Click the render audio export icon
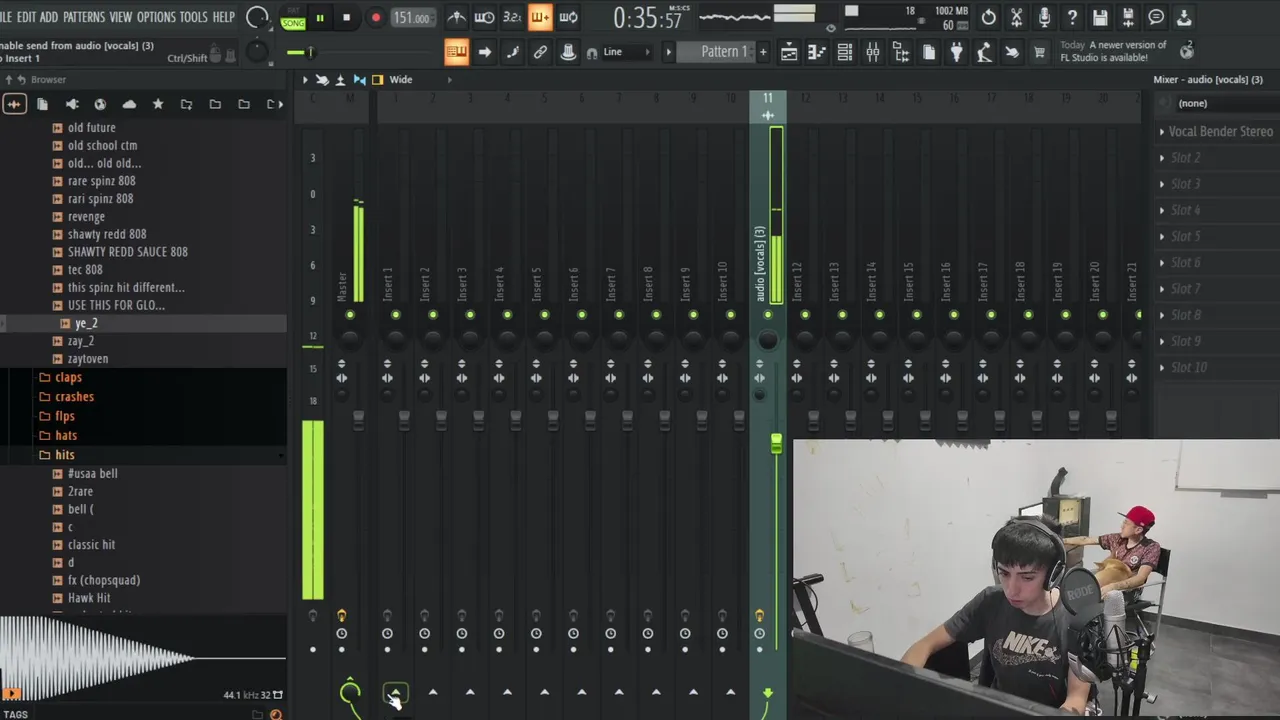 [1128, 17]
